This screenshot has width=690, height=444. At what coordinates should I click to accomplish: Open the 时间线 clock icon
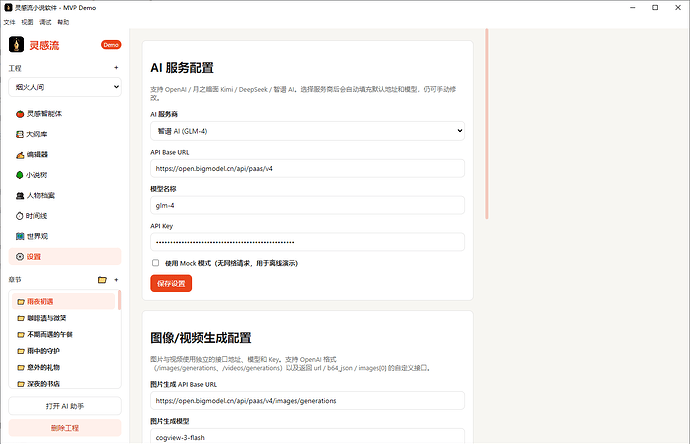[20, 216]
